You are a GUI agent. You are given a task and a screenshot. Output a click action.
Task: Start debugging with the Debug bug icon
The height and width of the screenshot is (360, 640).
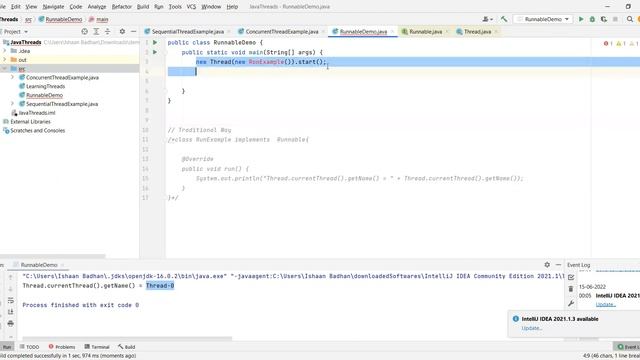coord(592,19)
